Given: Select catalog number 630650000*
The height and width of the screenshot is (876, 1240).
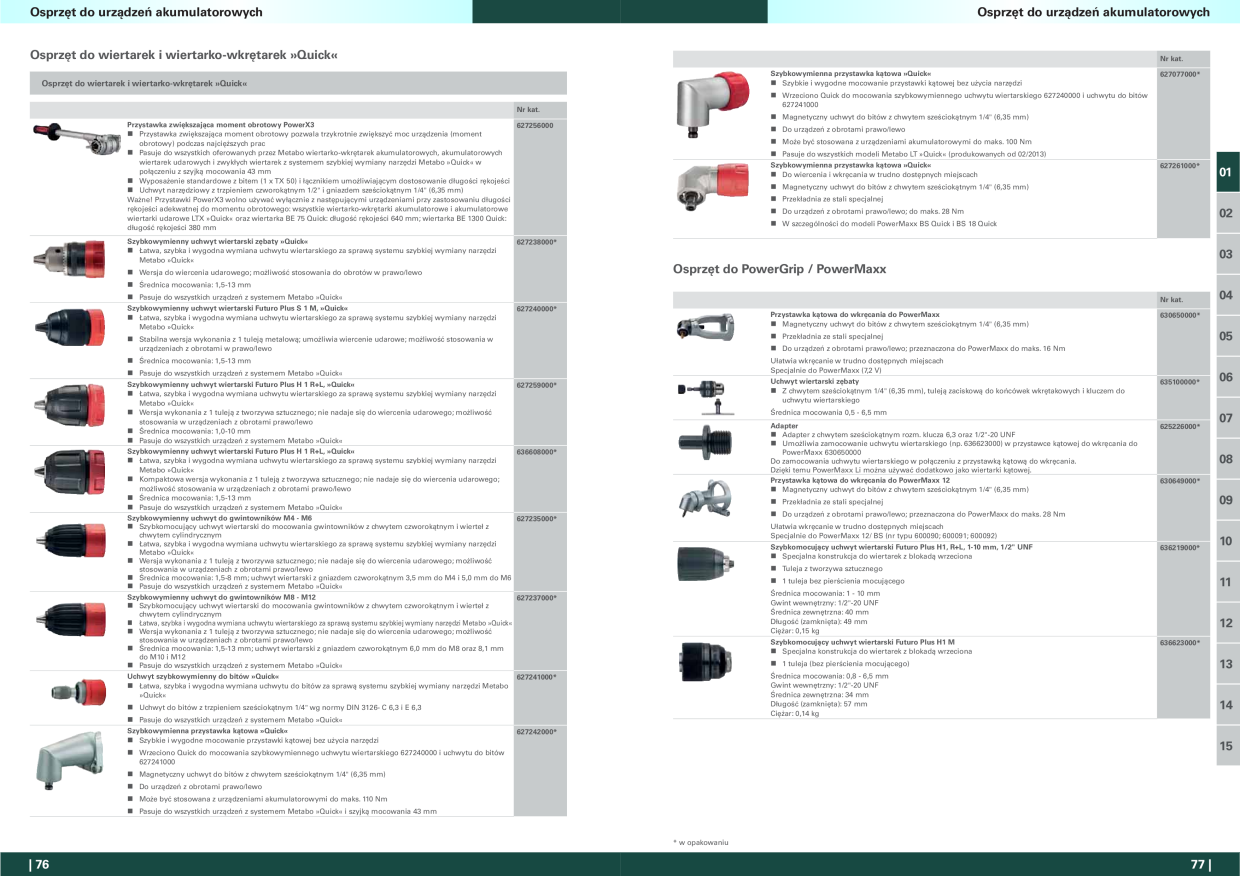Looking at the screenshot, I should click(x=1180, y=315).
